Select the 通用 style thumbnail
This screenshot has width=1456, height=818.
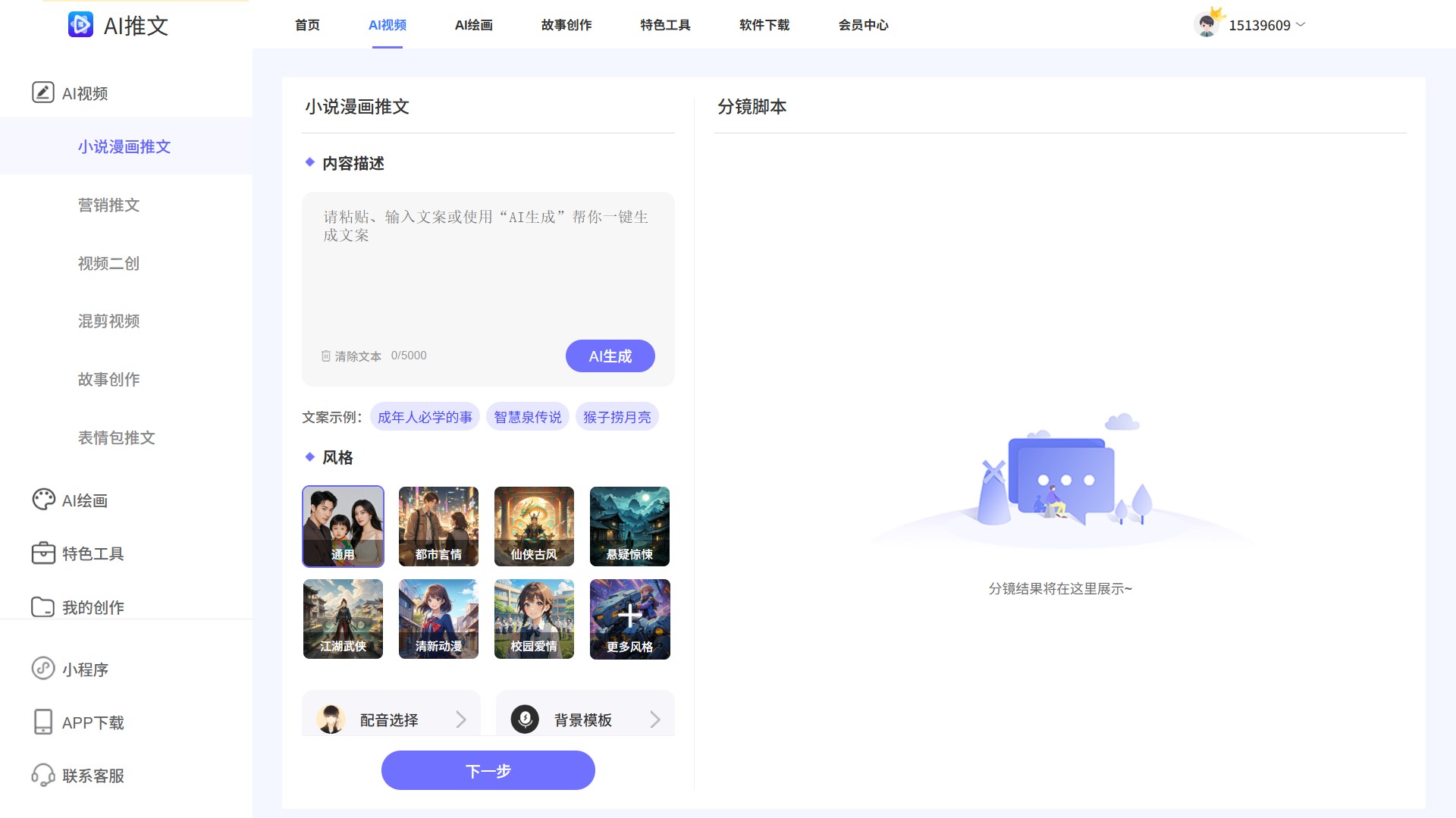pos(343,526)
